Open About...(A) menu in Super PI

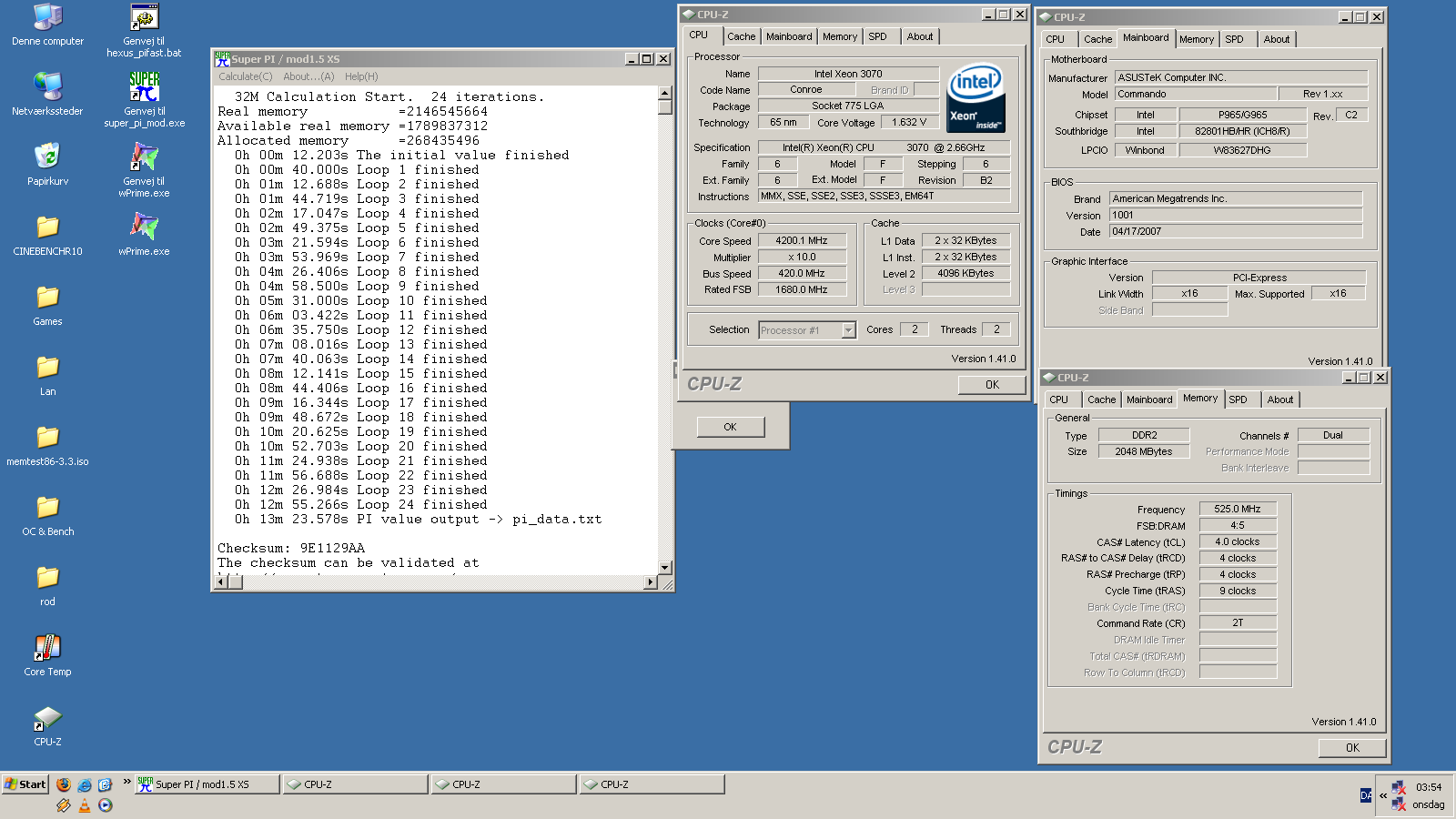[x=308, y=76]
